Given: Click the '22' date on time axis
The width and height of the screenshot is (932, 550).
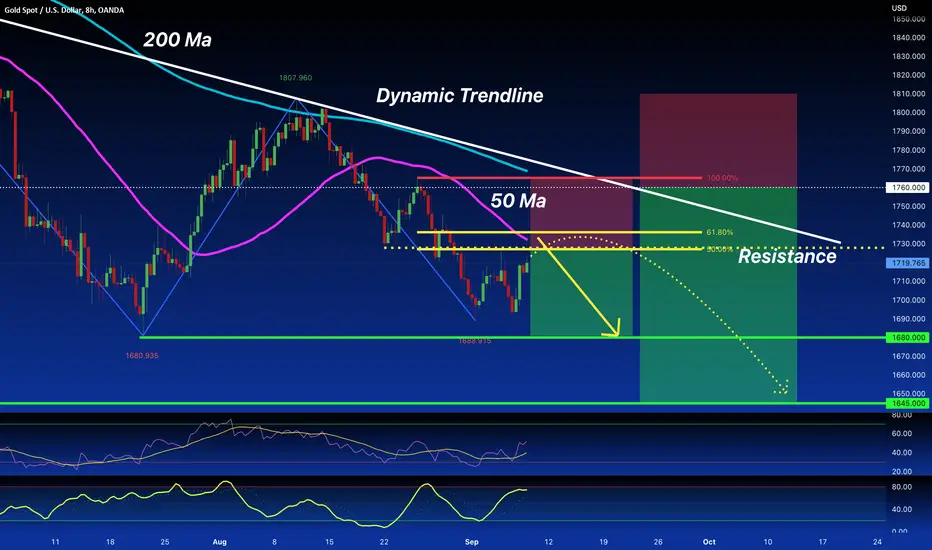Looking at the screenshot, I should pyautogui.click(x=384, y=542).
